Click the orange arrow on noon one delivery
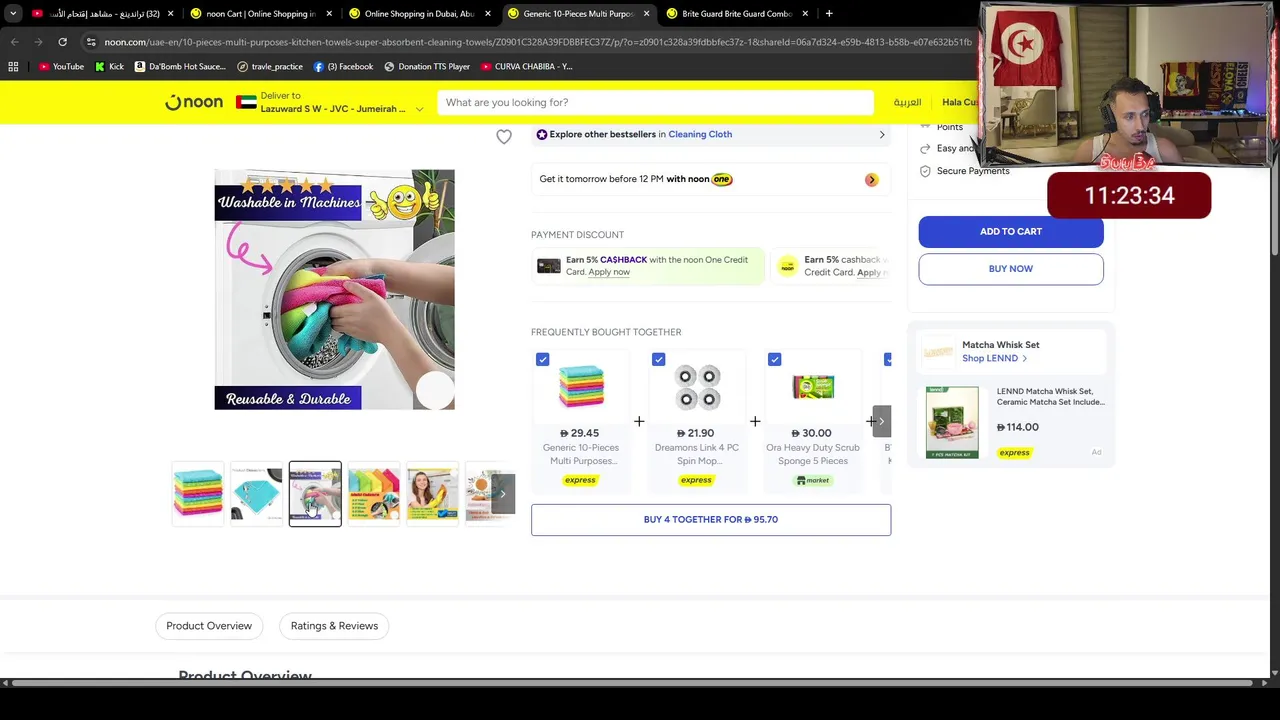Viewport: 1280px width, 720px height. tap(871, 180)
